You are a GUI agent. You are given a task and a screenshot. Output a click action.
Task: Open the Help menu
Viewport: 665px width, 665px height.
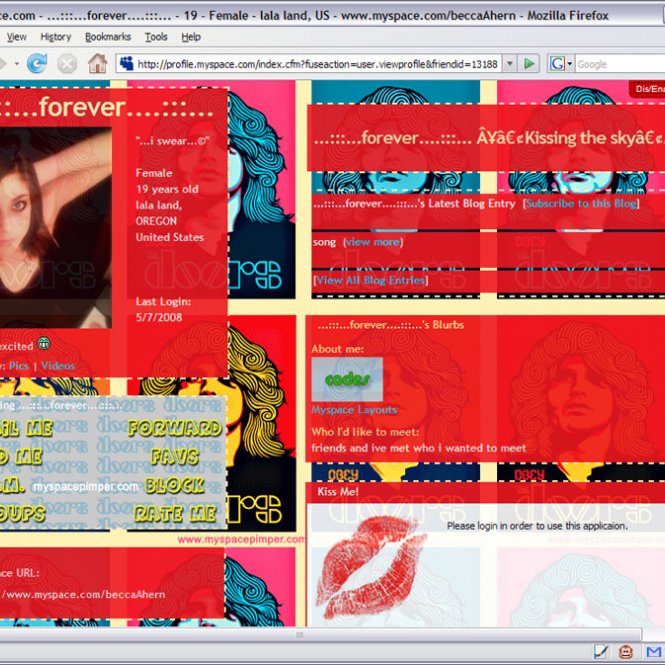click(191, 37)
